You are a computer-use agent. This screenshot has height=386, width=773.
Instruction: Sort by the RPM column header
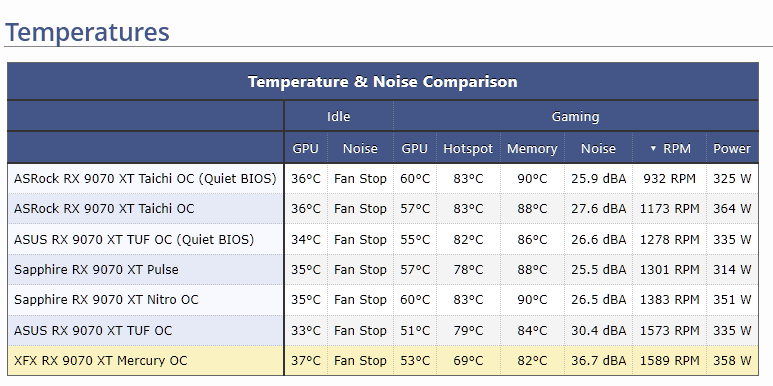669,148
